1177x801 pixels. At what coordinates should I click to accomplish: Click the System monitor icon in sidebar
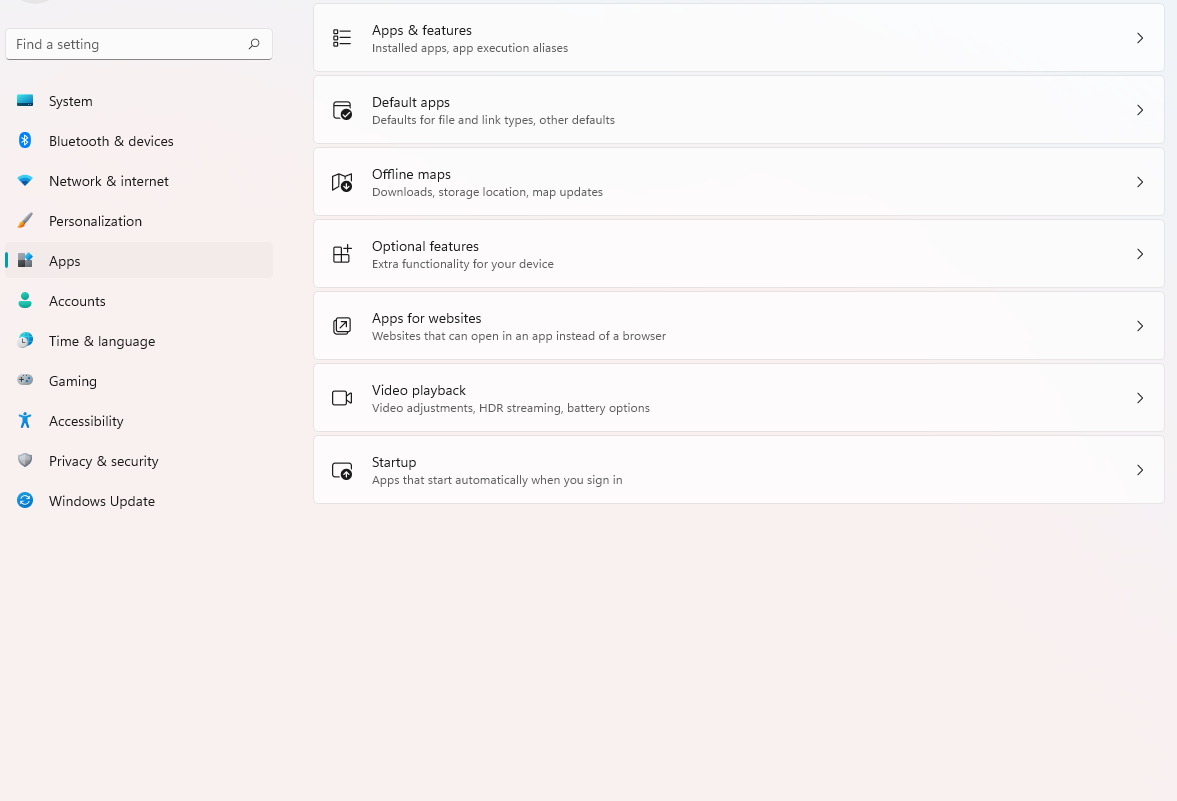pyautogui.click(x=25, y=101)
